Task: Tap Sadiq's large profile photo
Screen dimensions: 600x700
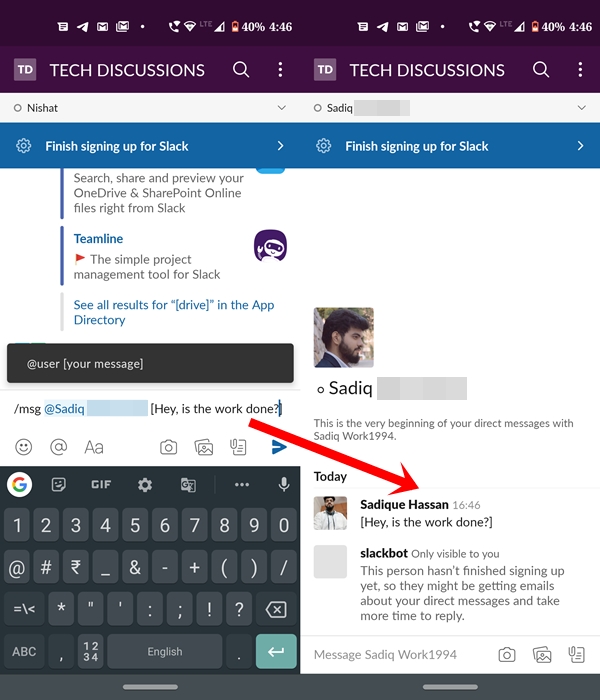Action: coord(344,338)
